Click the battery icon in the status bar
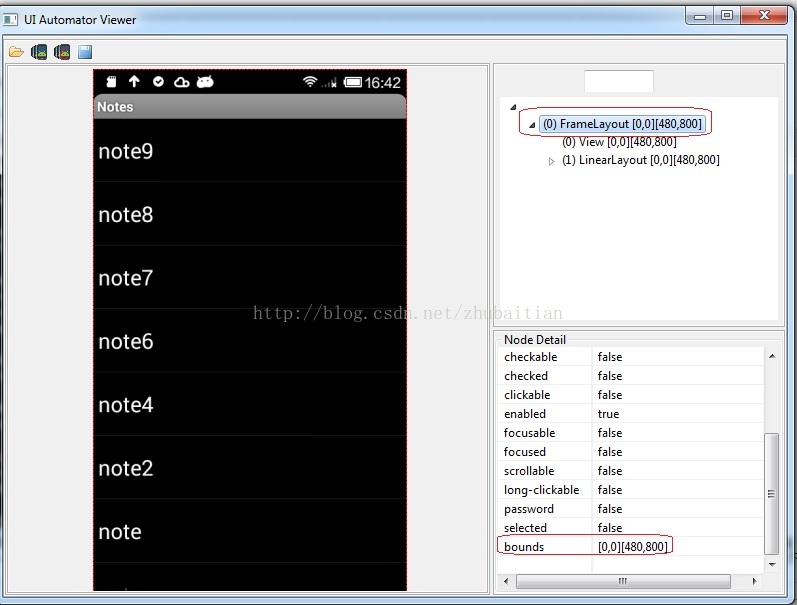This screenshot has height=605, width=797. point(352,82)
